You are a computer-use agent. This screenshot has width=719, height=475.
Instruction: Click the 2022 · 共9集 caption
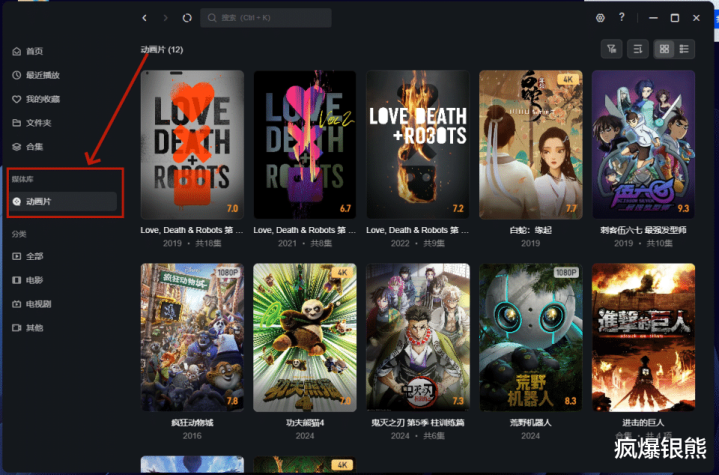[418, 243]
